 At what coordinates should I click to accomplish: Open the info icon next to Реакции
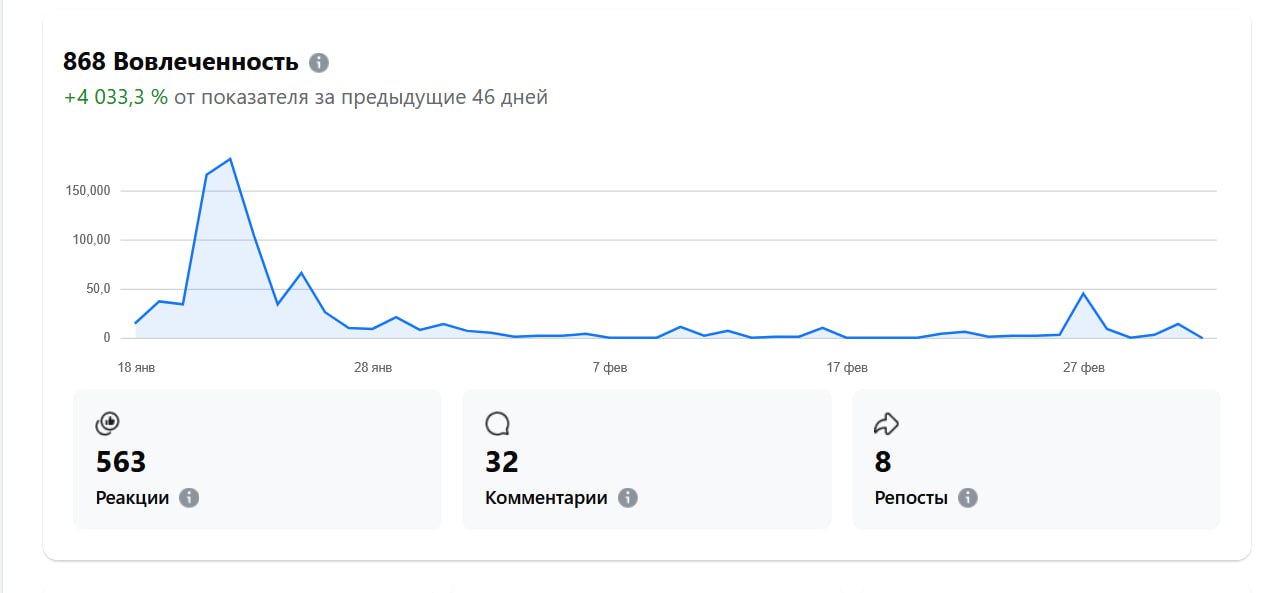tap(188, 497)
